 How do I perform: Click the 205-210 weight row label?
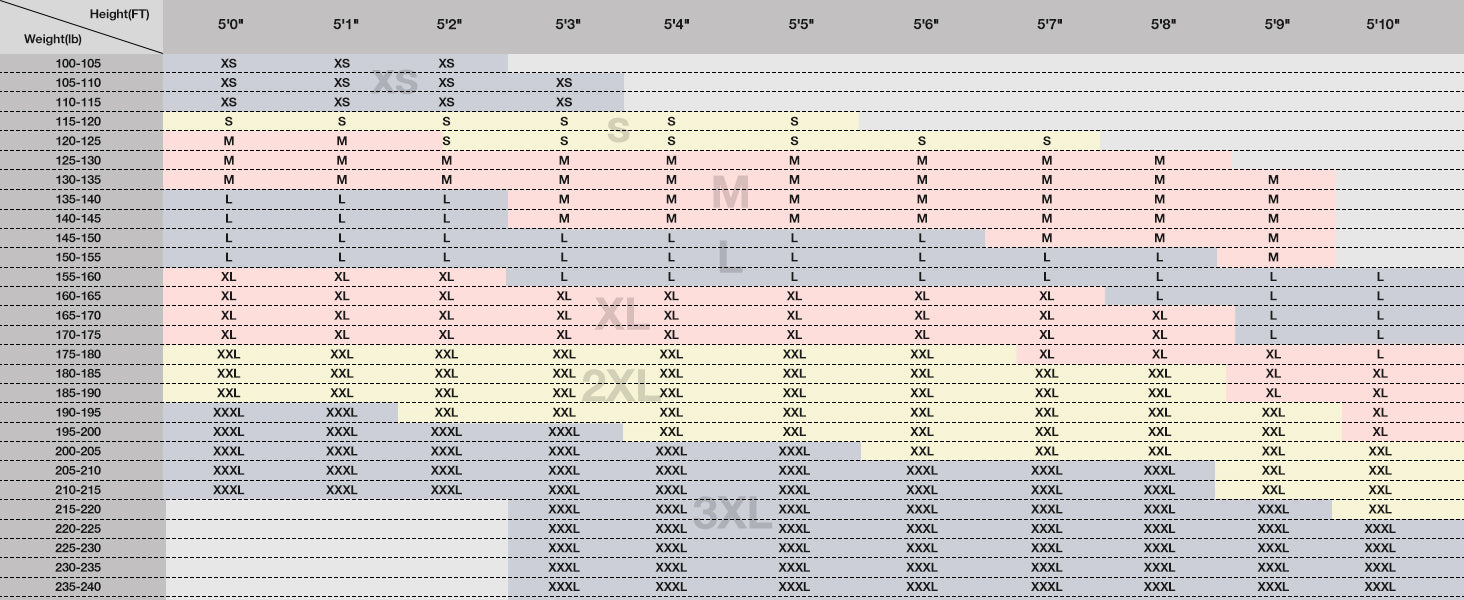tap(80, 470)
